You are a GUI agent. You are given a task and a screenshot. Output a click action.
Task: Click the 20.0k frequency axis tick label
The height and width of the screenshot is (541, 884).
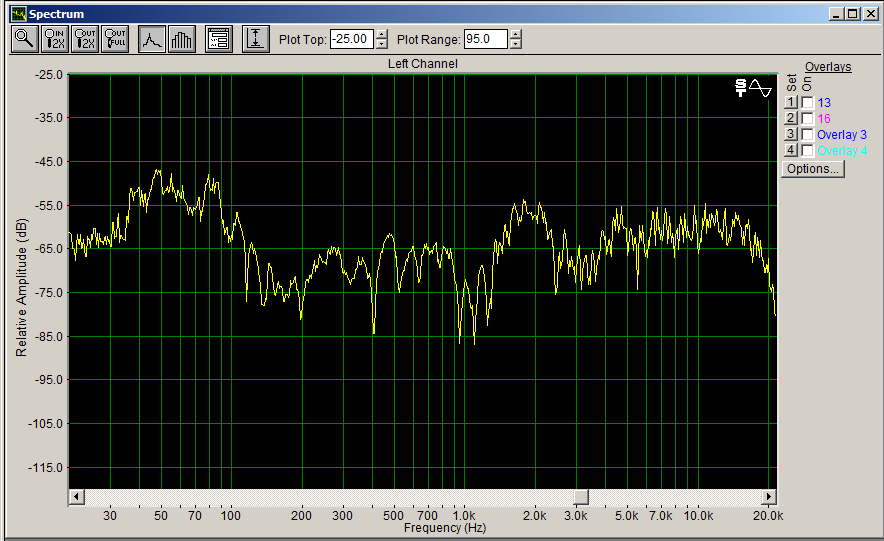click(x=768, y=516)
